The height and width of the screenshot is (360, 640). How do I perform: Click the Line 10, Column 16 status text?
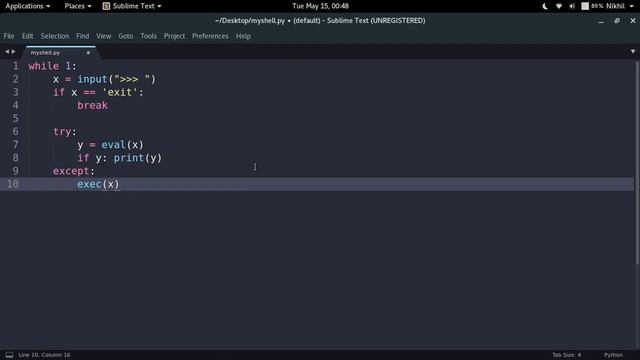pyautogui.click(x=44, y=355)
